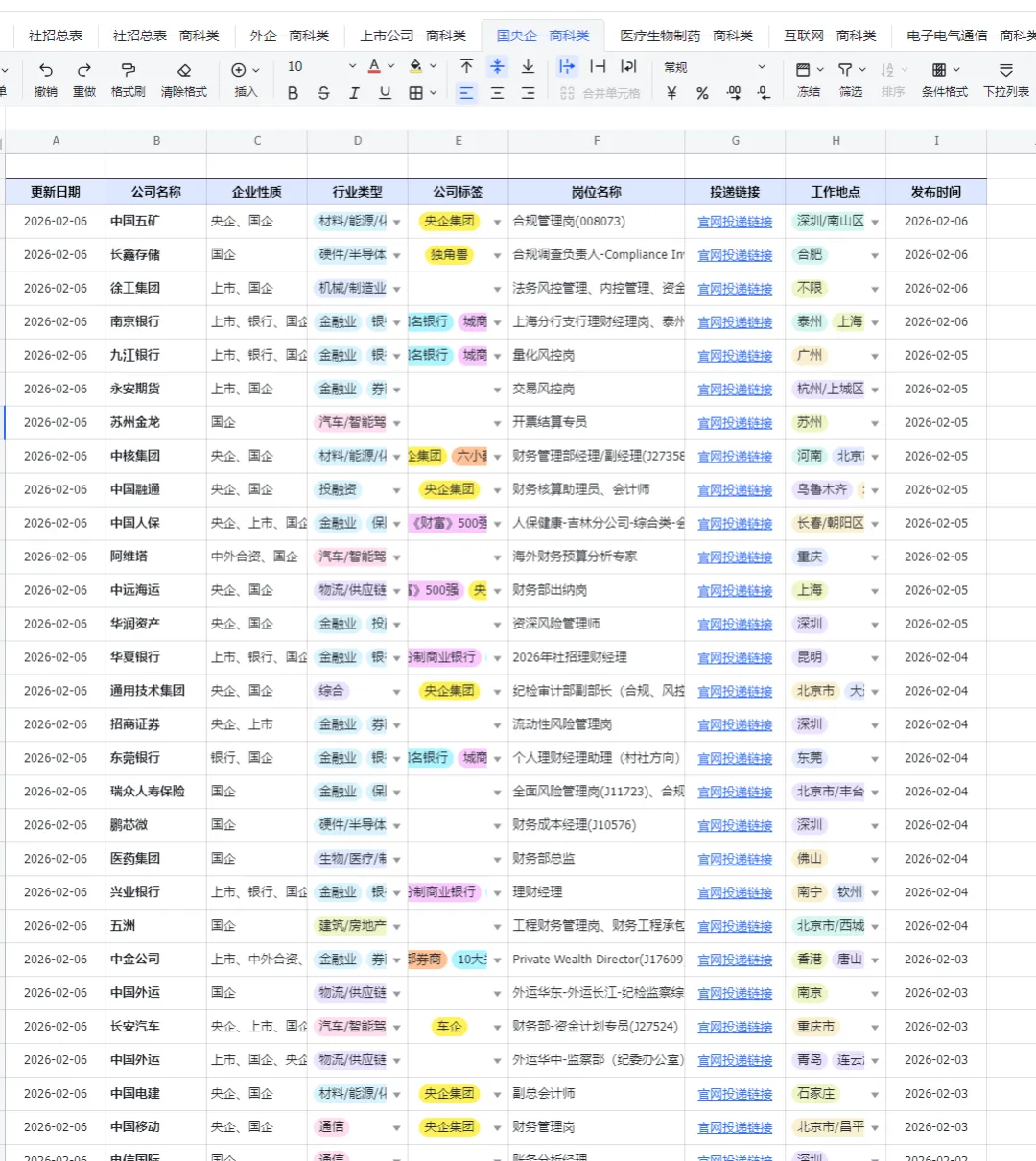This screenshot has height=1161, width=1036.
Task: Open 官网投递链接 for 南京银行
Action: pos(735,322)
